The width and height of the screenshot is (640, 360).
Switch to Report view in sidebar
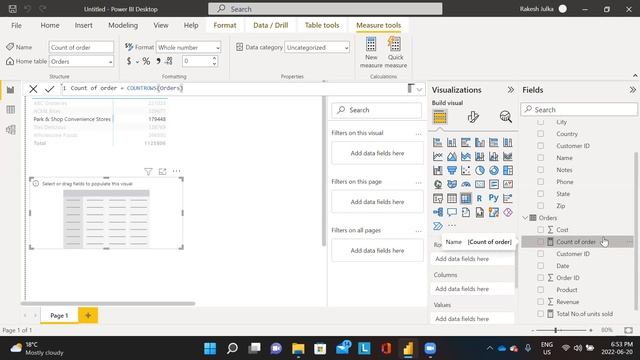11,90
